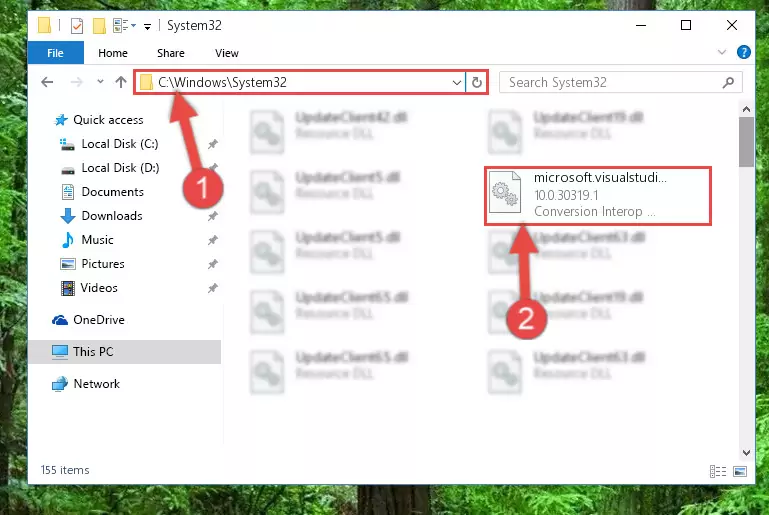The width and height of the screenshot is (769, 515).
Task: Go back with the Back arrow
Action: click(x=47, y=82)
